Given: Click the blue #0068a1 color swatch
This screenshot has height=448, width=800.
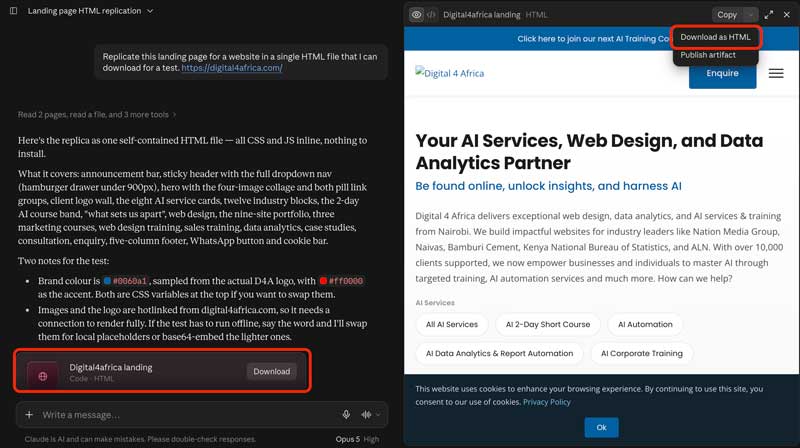Looking at the screenshot, I should point(107,281).
